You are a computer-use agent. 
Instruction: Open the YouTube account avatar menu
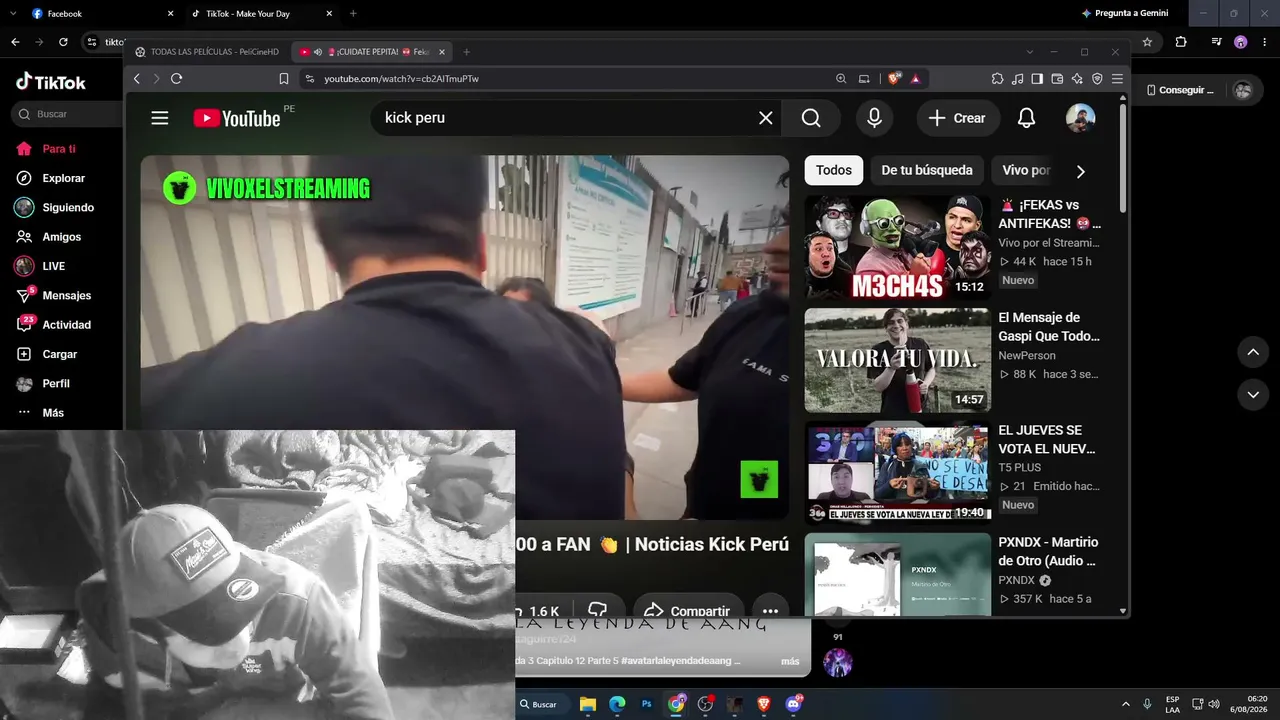(1080, 118)
